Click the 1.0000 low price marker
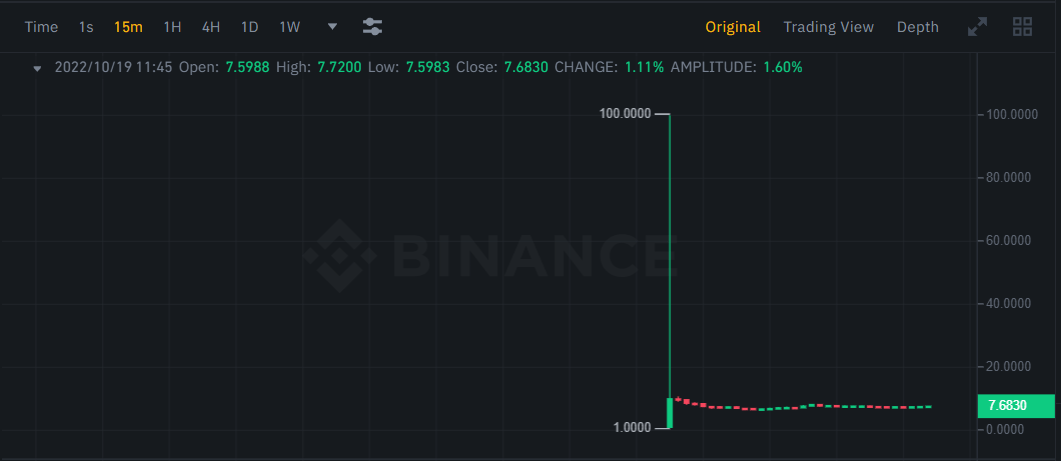 (x=633, y=428)
